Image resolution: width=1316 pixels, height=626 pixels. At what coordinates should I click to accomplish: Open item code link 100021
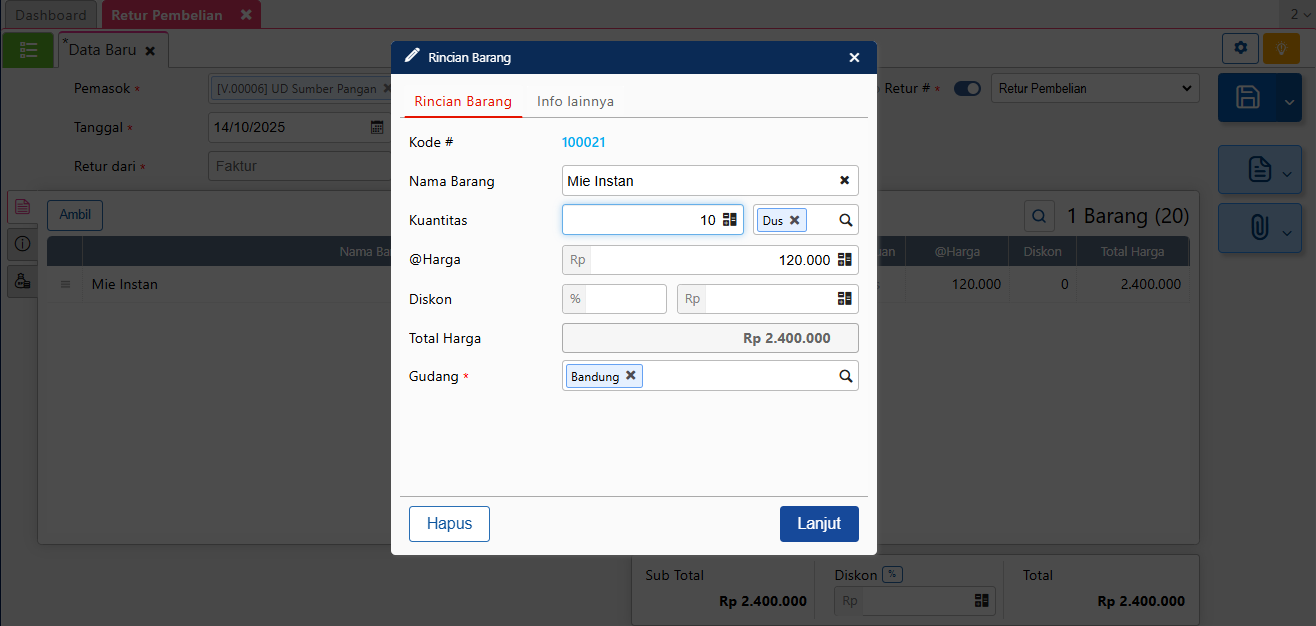(x=583, y=142)
